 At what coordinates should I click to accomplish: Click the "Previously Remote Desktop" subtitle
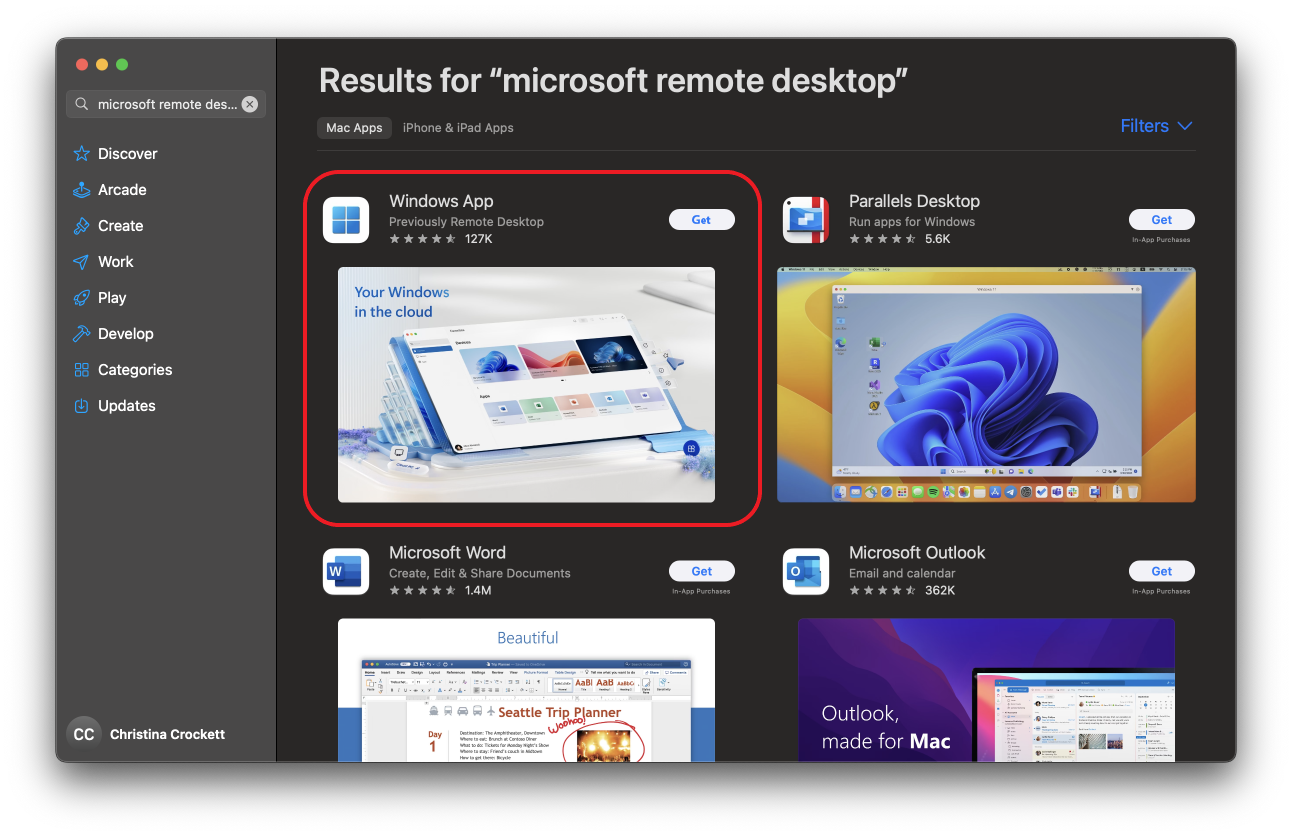click(x=466, y=222)
